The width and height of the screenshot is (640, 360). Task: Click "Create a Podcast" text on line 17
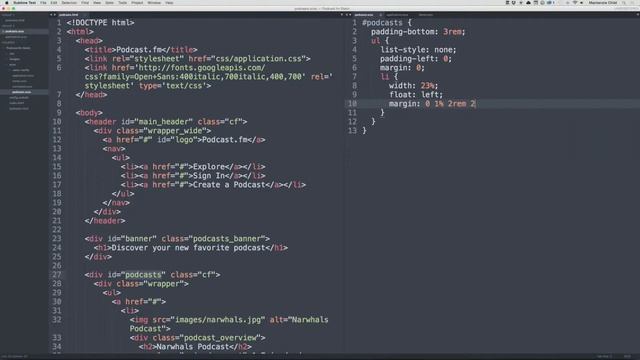[229, 184]
